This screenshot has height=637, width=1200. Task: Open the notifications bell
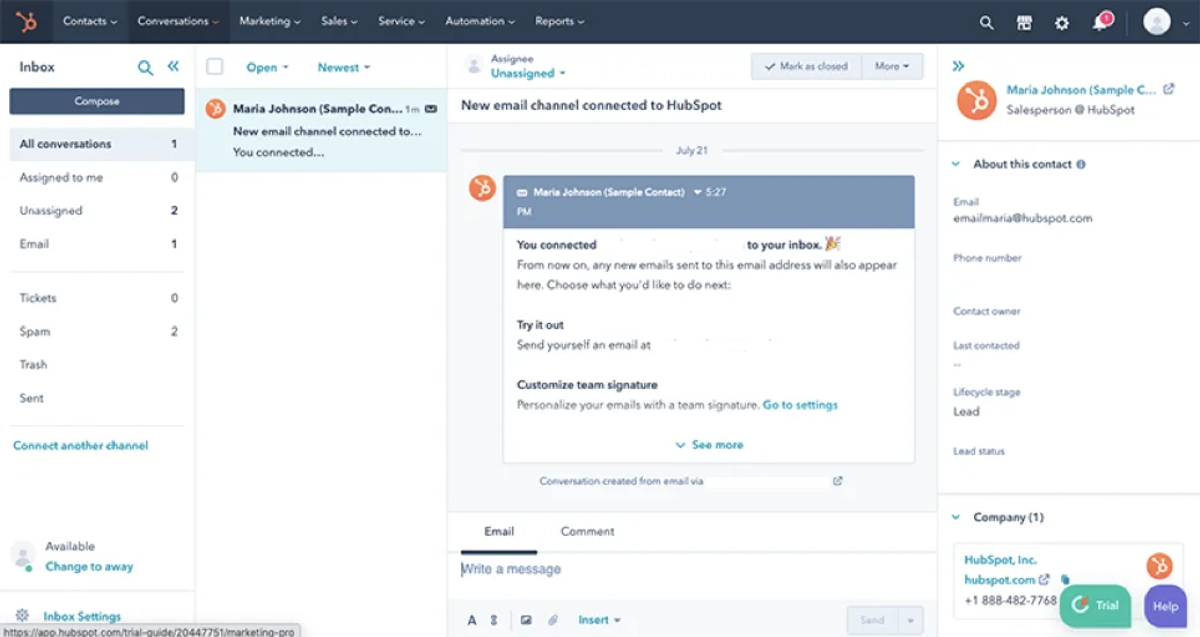tap(1100, 22)
